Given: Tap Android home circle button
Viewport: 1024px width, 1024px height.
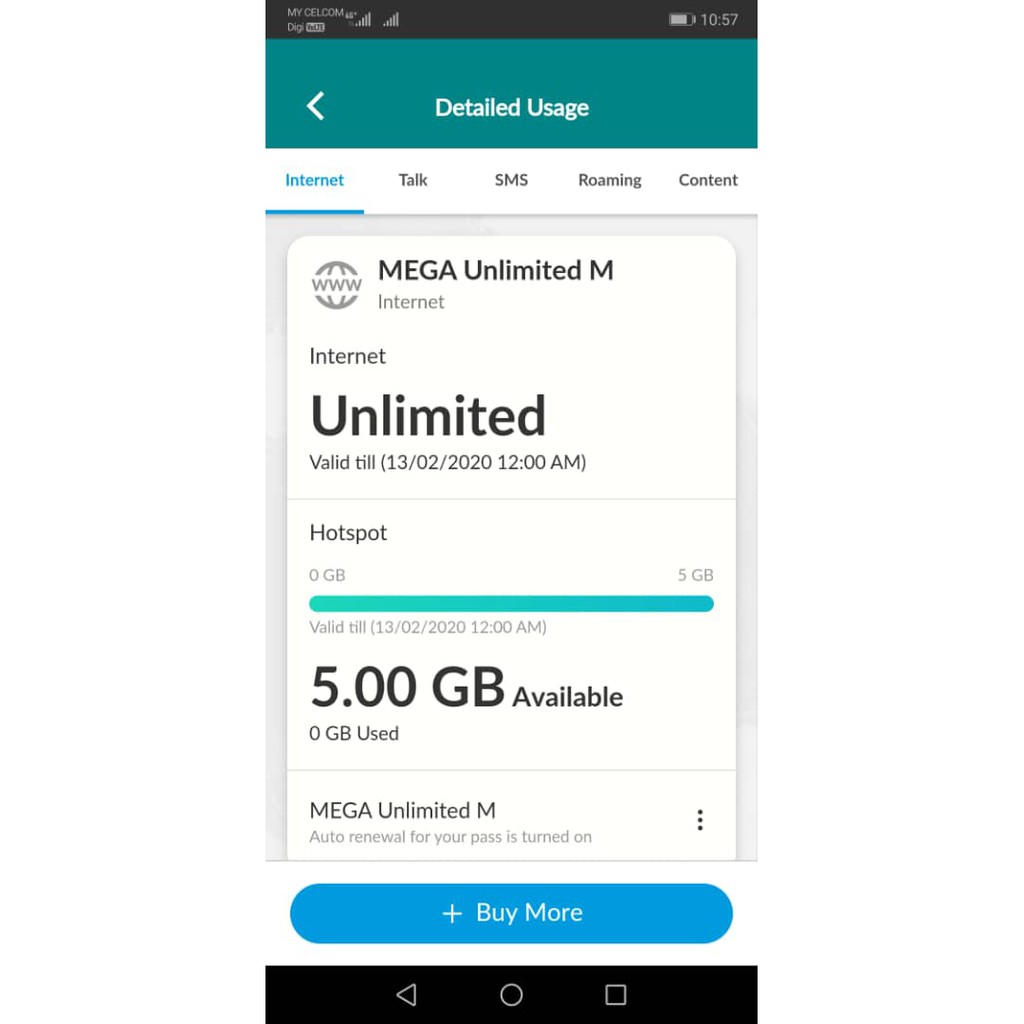Looking at the screenshot, I should click(511, 995).
